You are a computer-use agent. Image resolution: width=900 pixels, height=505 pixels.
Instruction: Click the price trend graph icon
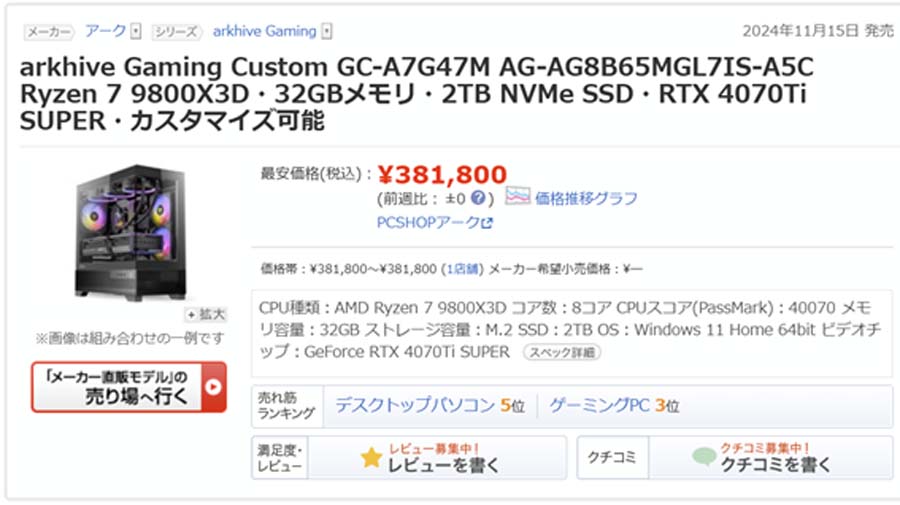pos(517,196)
